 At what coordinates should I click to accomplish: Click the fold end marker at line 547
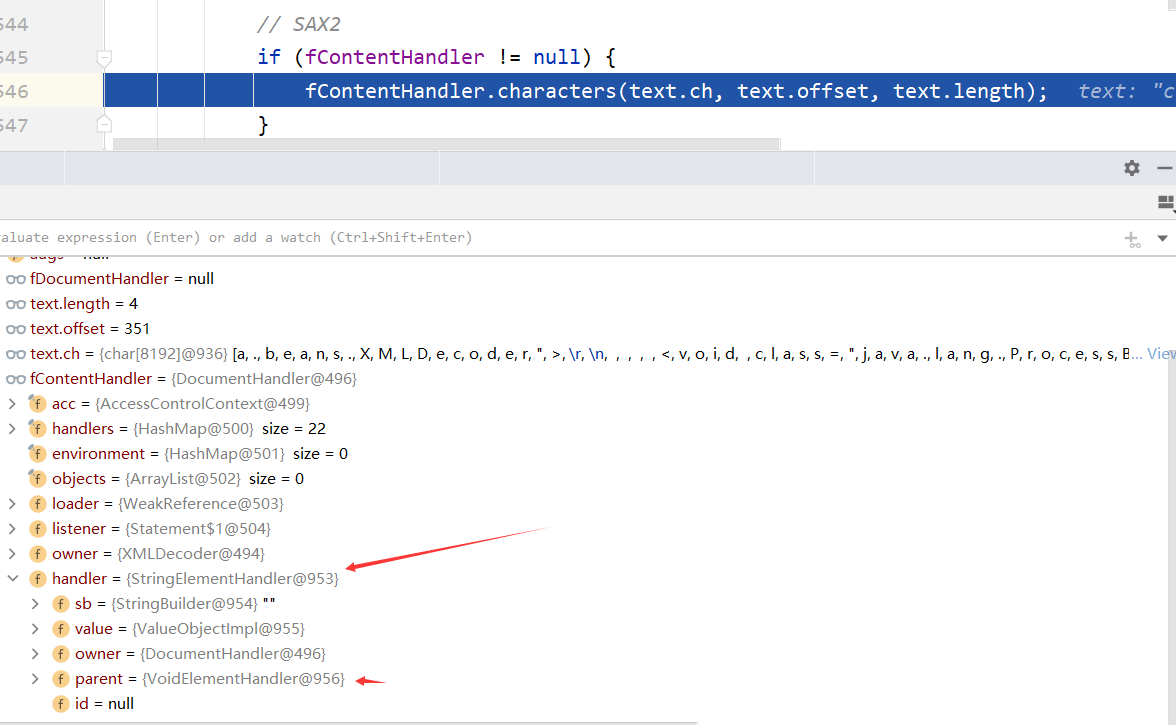coord(104,124)
